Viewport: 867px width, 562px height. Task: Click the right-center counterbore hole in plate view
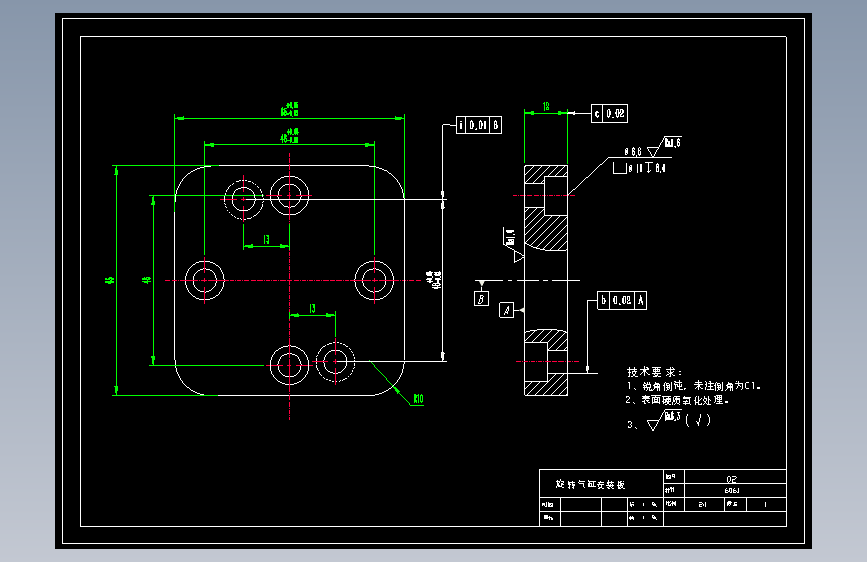point(374,280)
